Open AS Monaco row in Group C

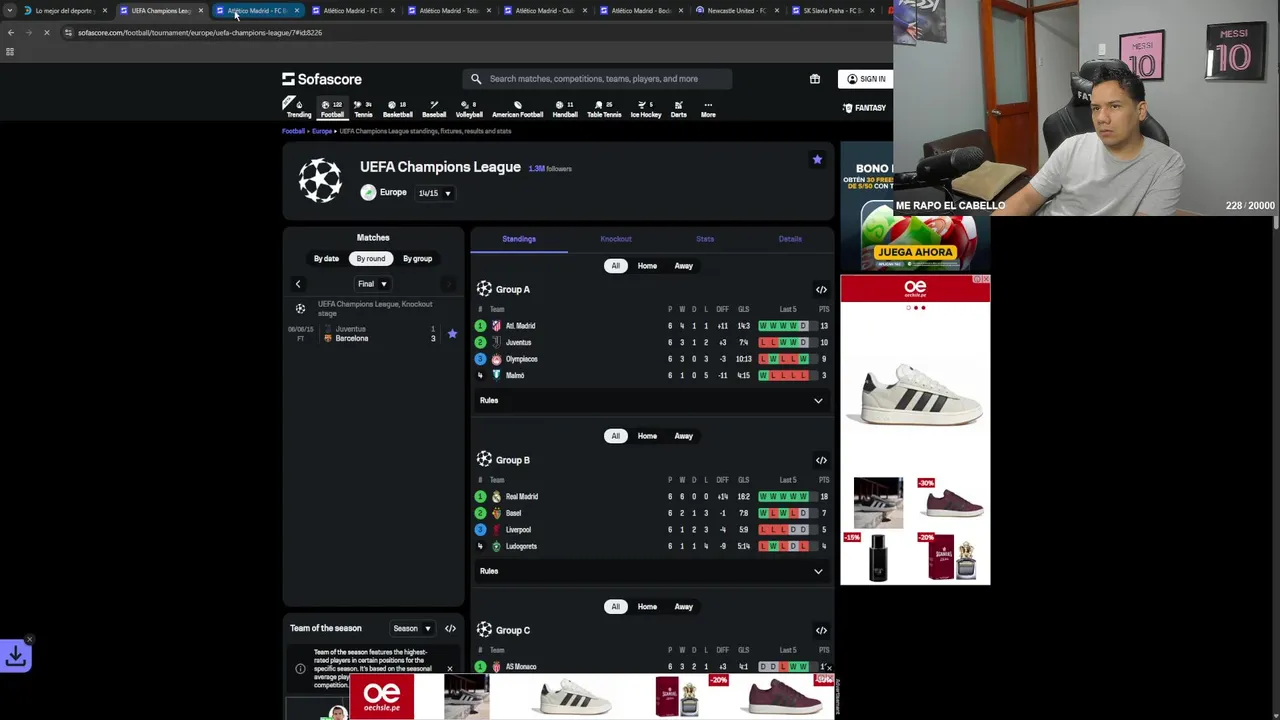(651, 667)
